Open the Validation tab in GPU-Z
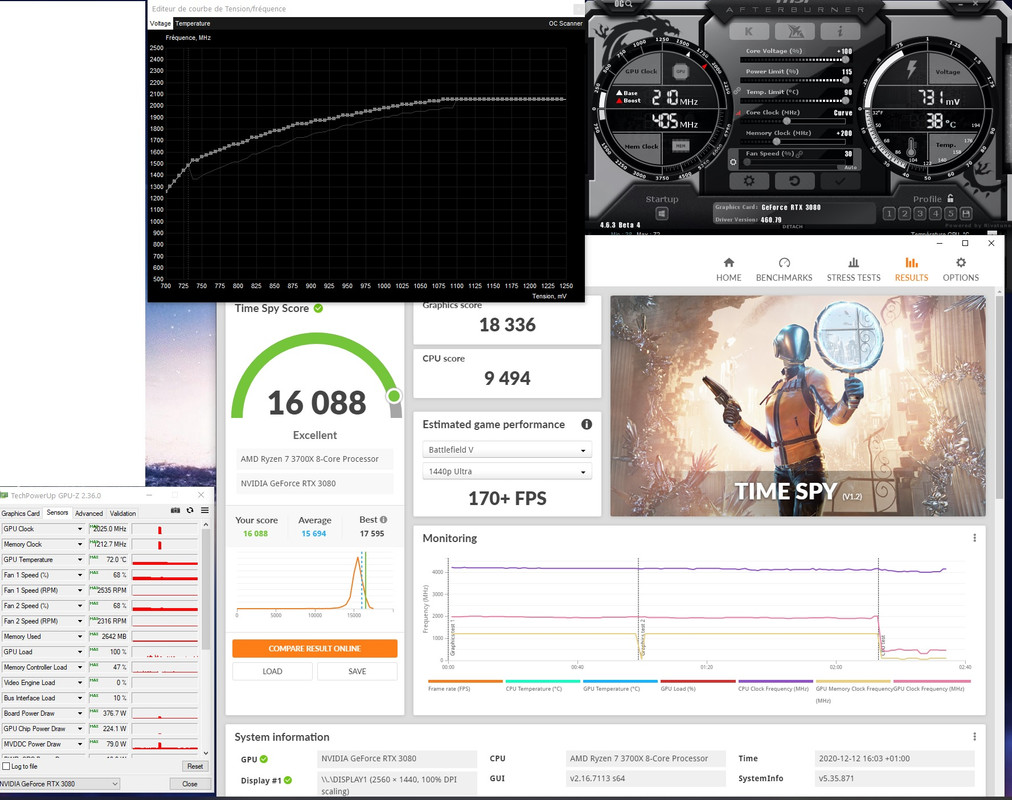The height and width of the screenshot is (800, 1012). (123, 514)
